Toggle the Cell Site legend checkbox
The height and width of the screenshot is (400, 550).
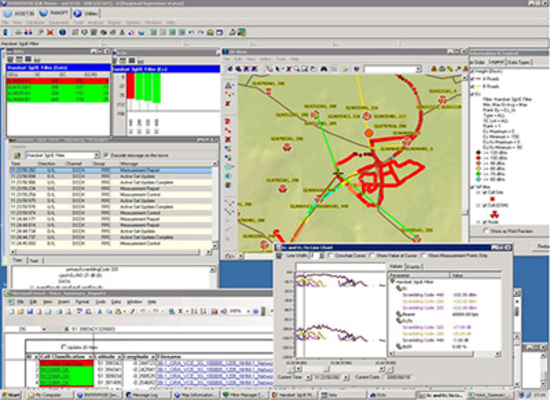[x=485, y=192]
